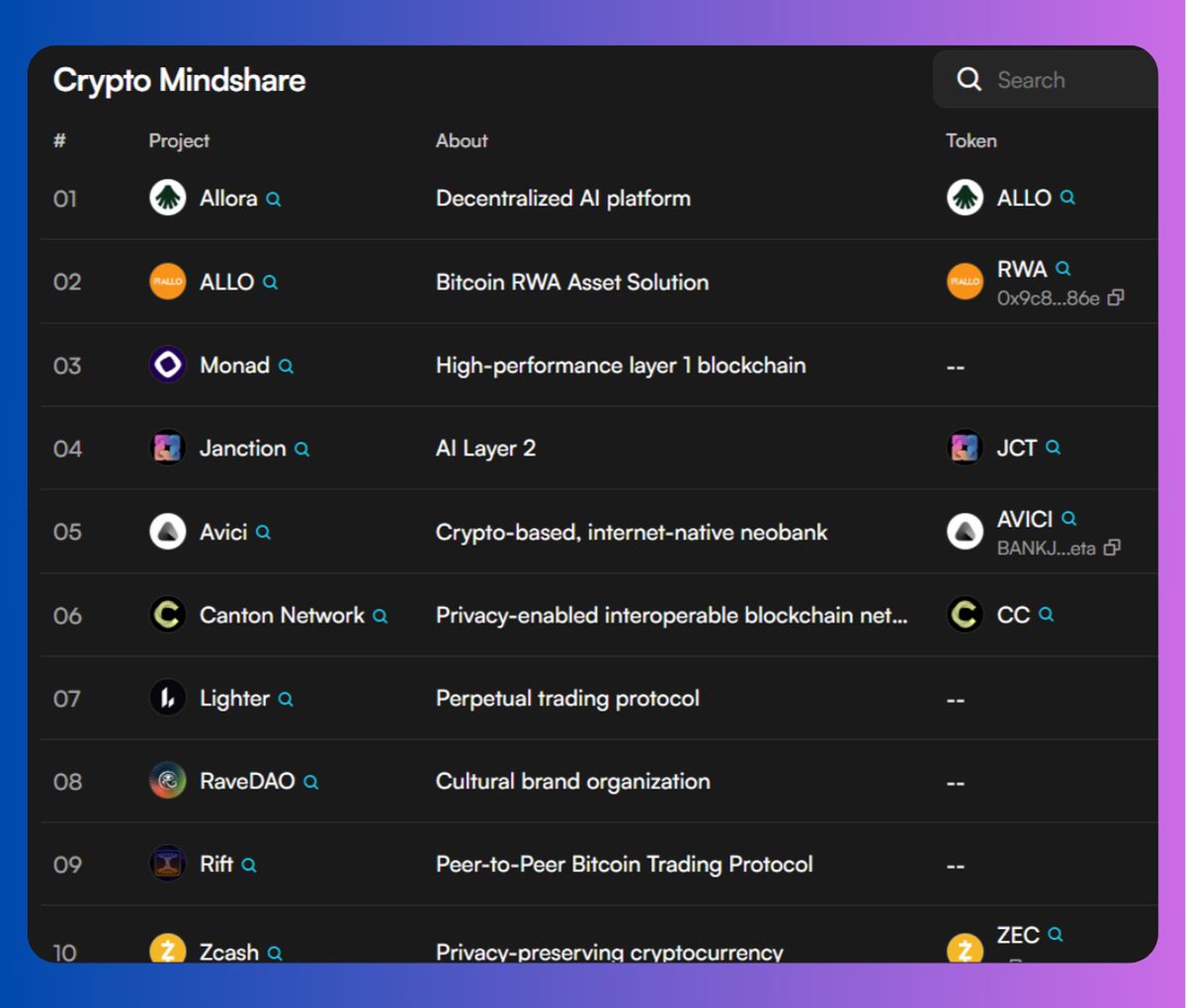Click the orange ALLO project logo in row 02

(x=168, y=282)
